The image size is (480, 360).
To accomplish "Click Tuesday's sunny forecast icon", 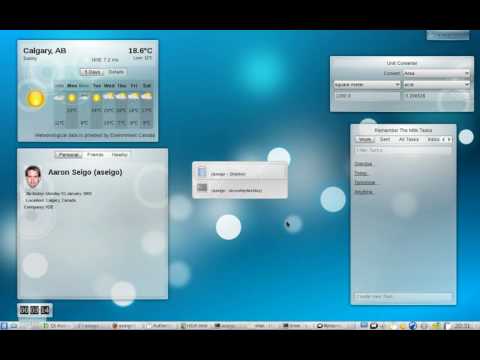I will (x=96, y=98).
